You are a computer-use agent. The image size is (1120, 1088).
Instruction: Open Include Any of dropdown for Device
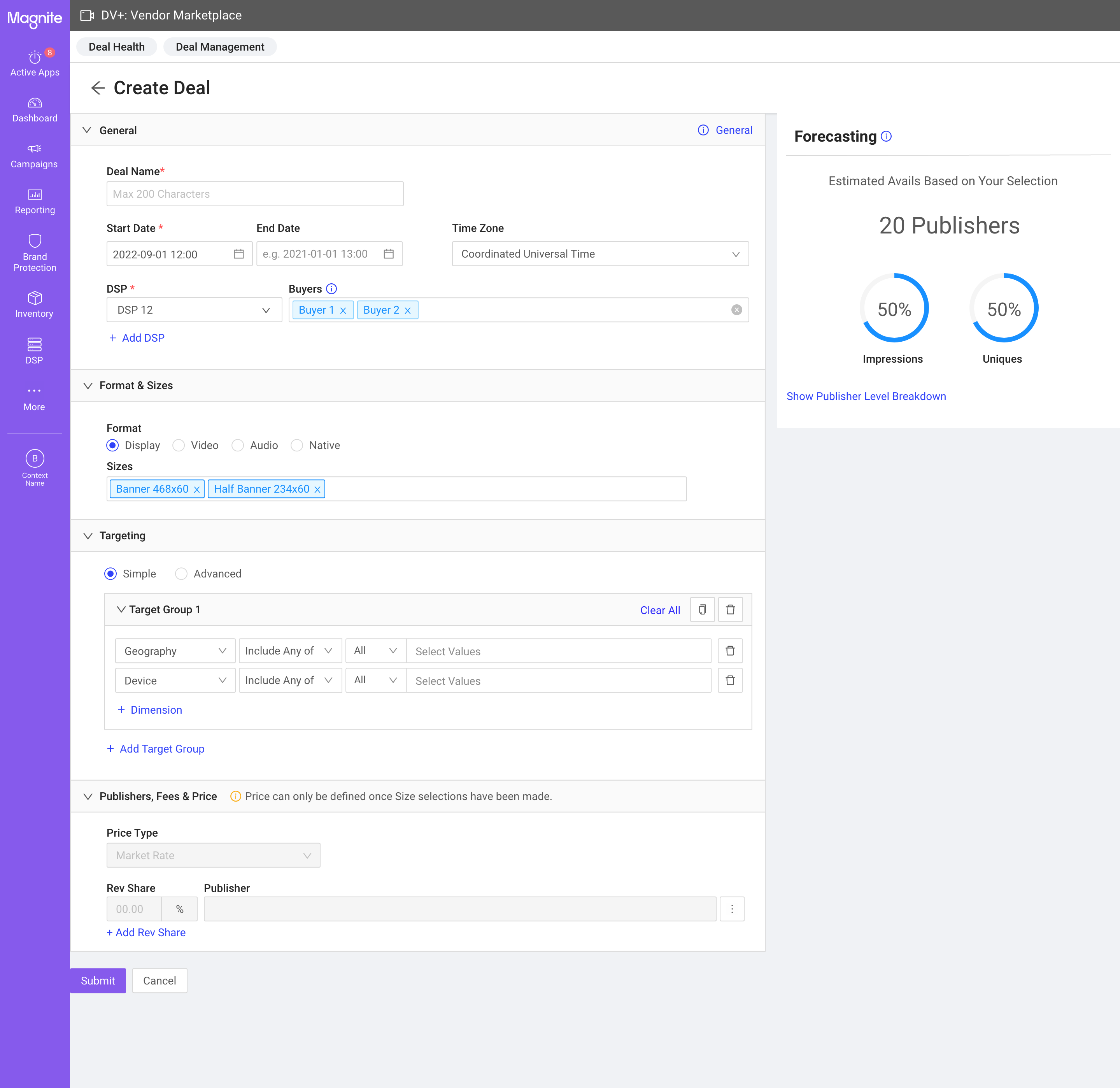(290, 680)
